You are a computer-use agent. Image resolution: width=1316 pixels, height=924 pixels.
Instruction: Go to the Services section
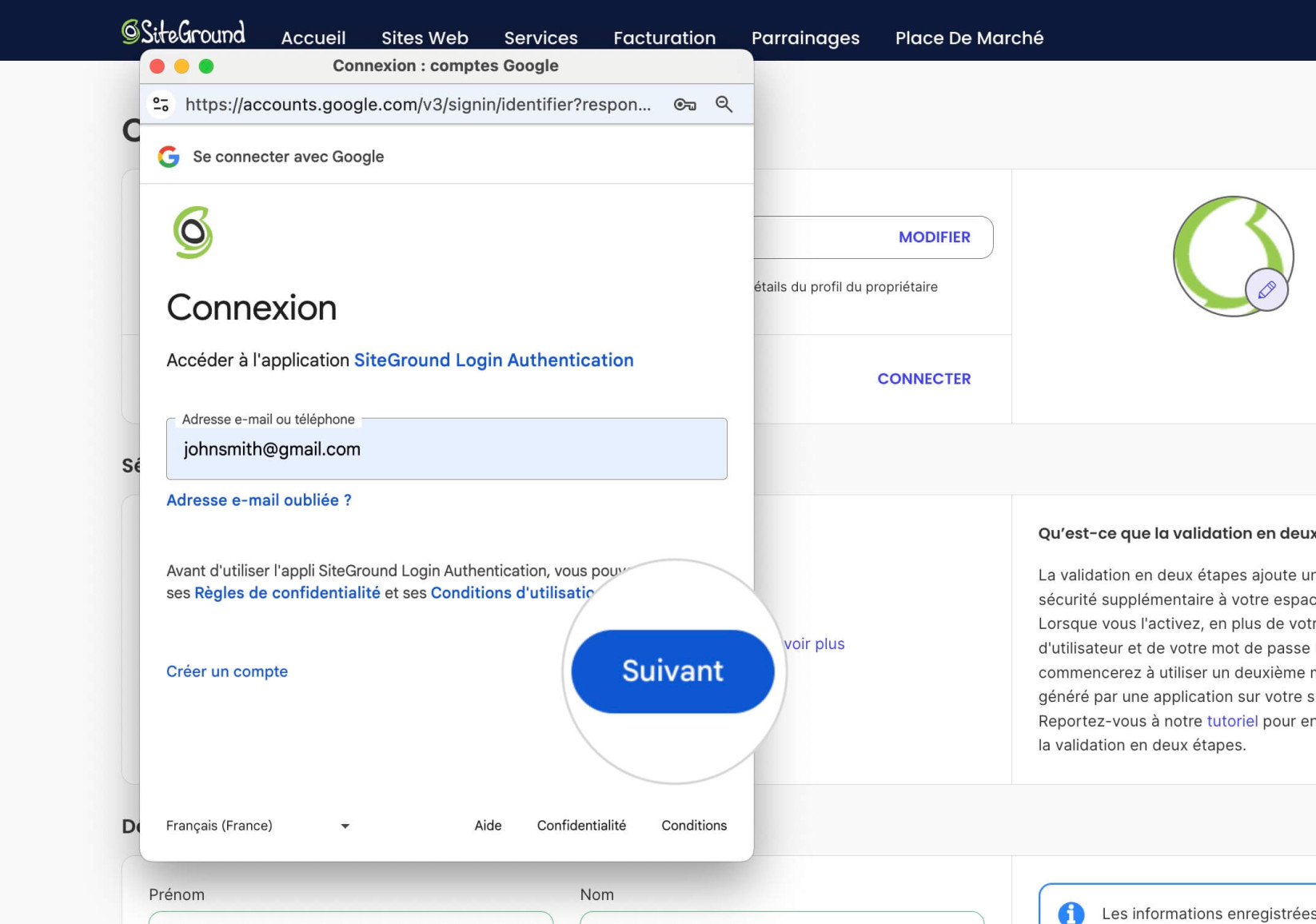coord(540,38)
